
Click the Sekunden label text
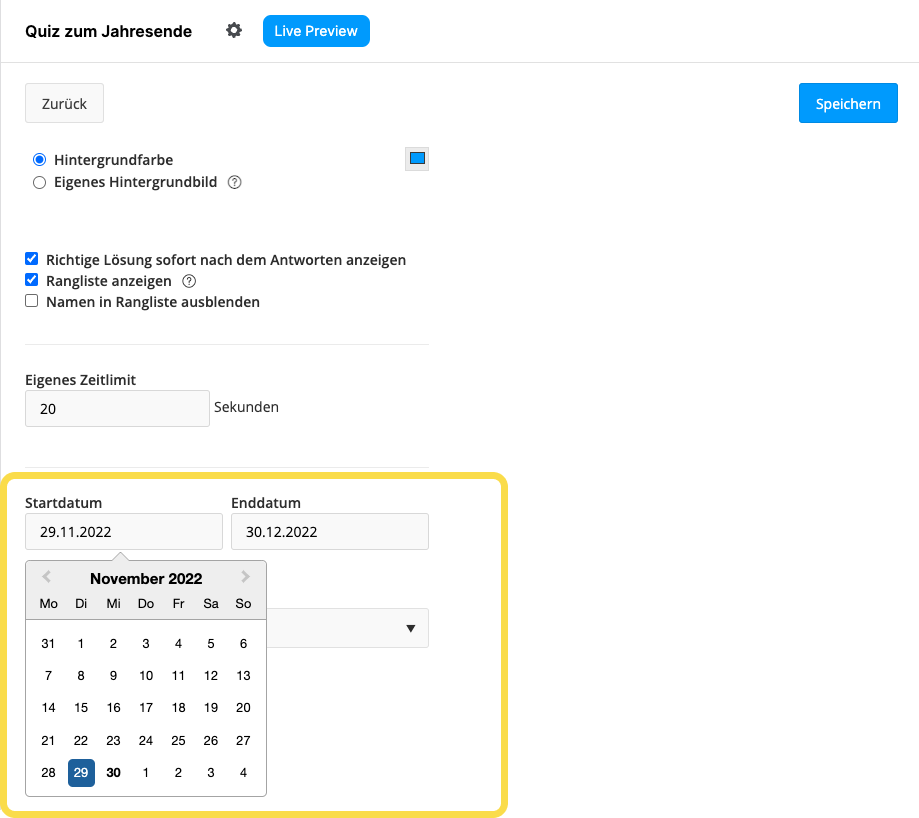tap(246, 407)
